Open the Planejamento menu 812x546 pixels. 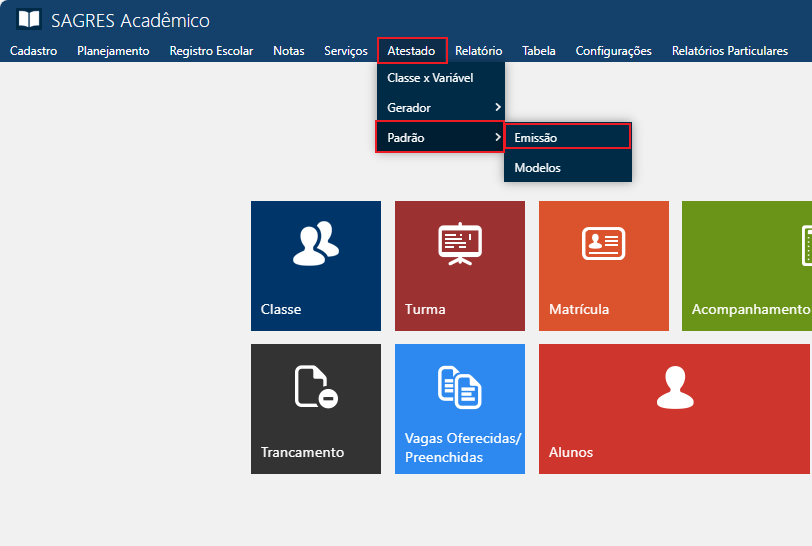[x=113, y=51]
